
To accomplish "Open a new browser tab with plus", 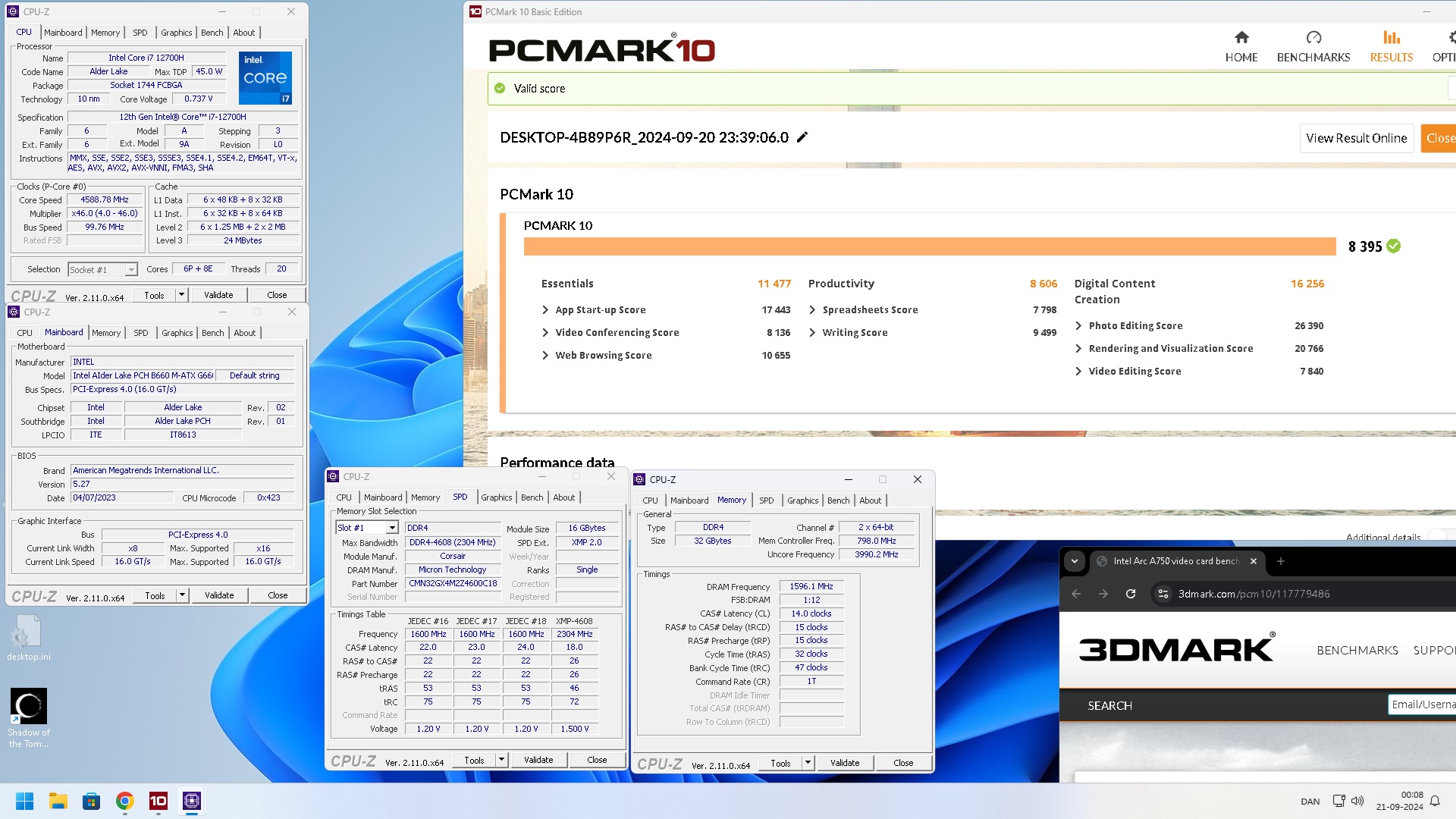I will (x=1281, y=561).
